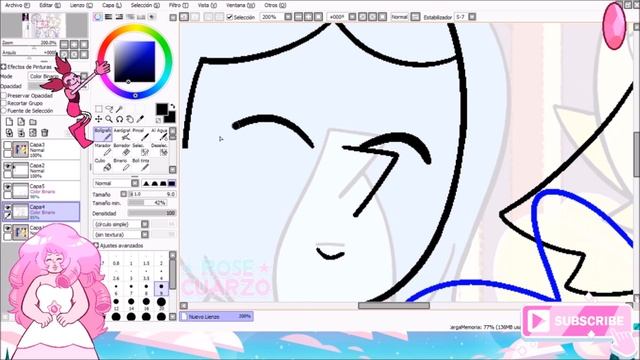Select the Capa5 layer

[41, 191]
